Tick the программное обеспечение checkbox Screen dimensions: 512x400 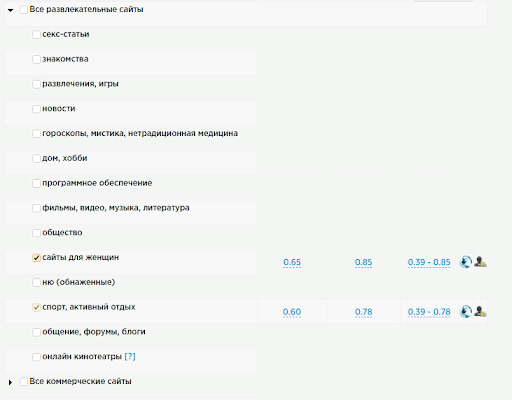[x=36, y=183]
